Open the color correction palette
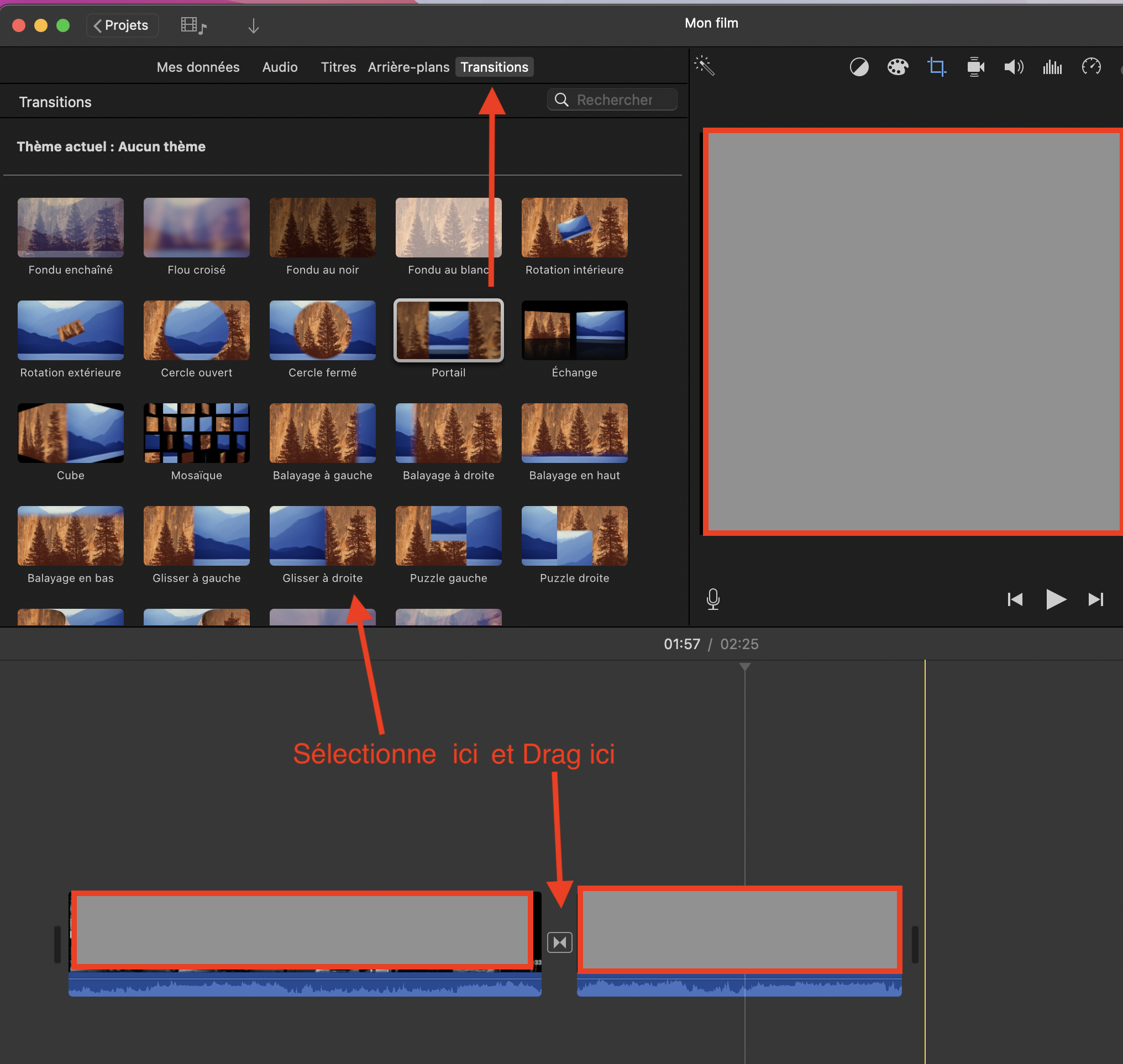 (x=897, y=67)
